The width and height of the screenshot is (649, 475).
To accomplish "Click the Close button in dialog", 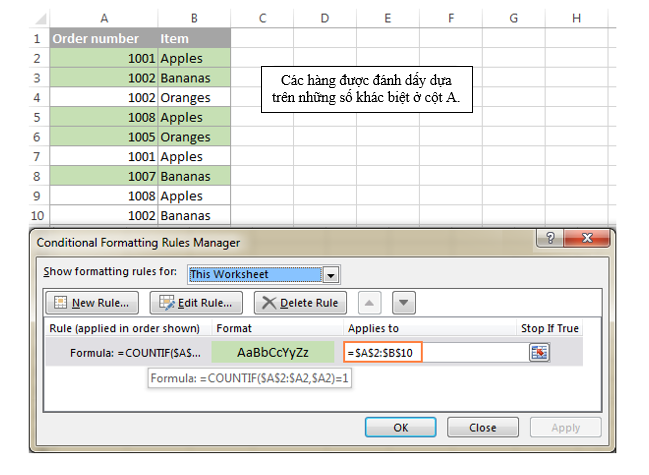I will [482, 427].
